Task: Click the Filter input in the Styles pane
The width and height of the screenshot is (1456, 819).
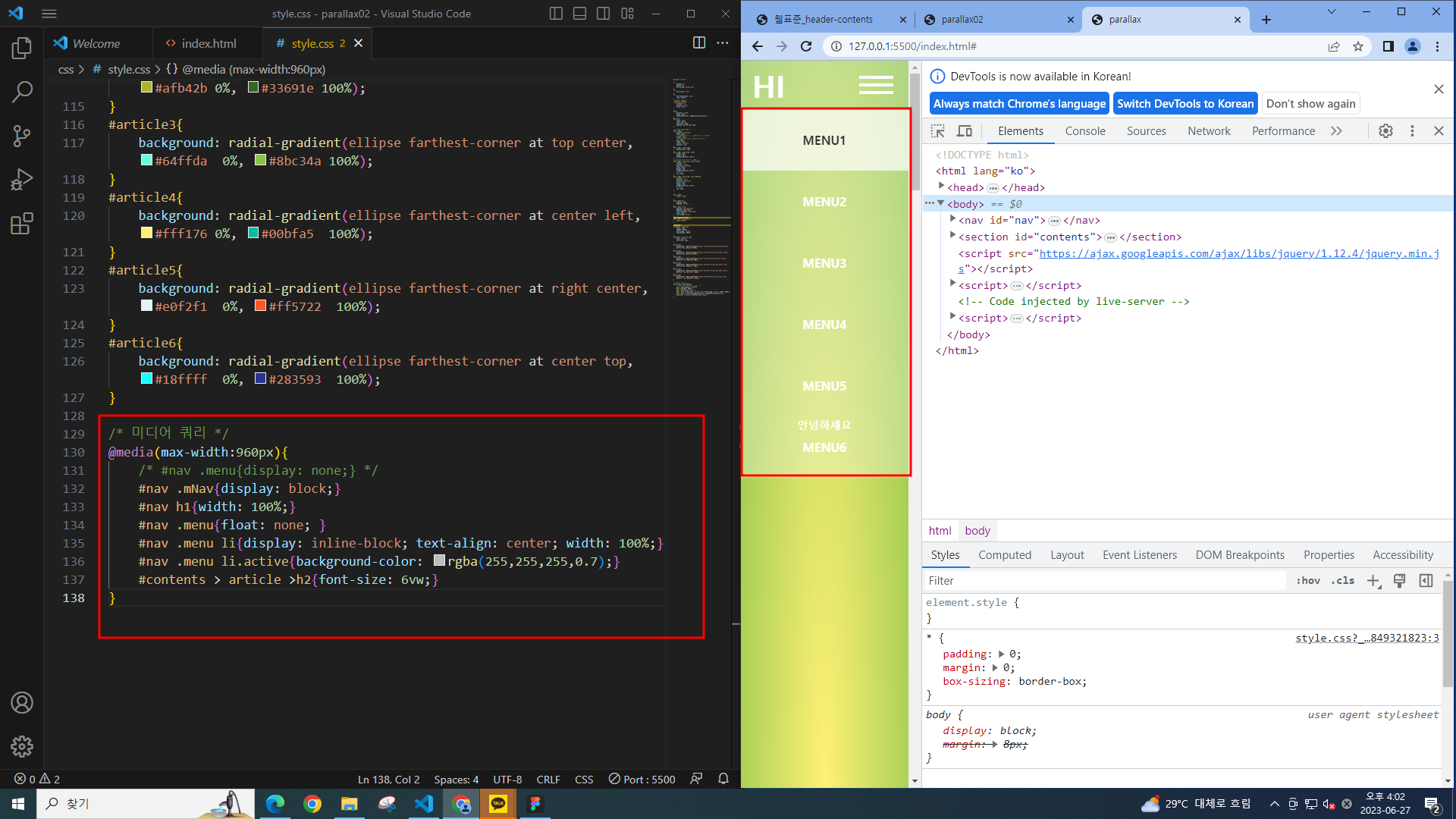Action: 1103,581
